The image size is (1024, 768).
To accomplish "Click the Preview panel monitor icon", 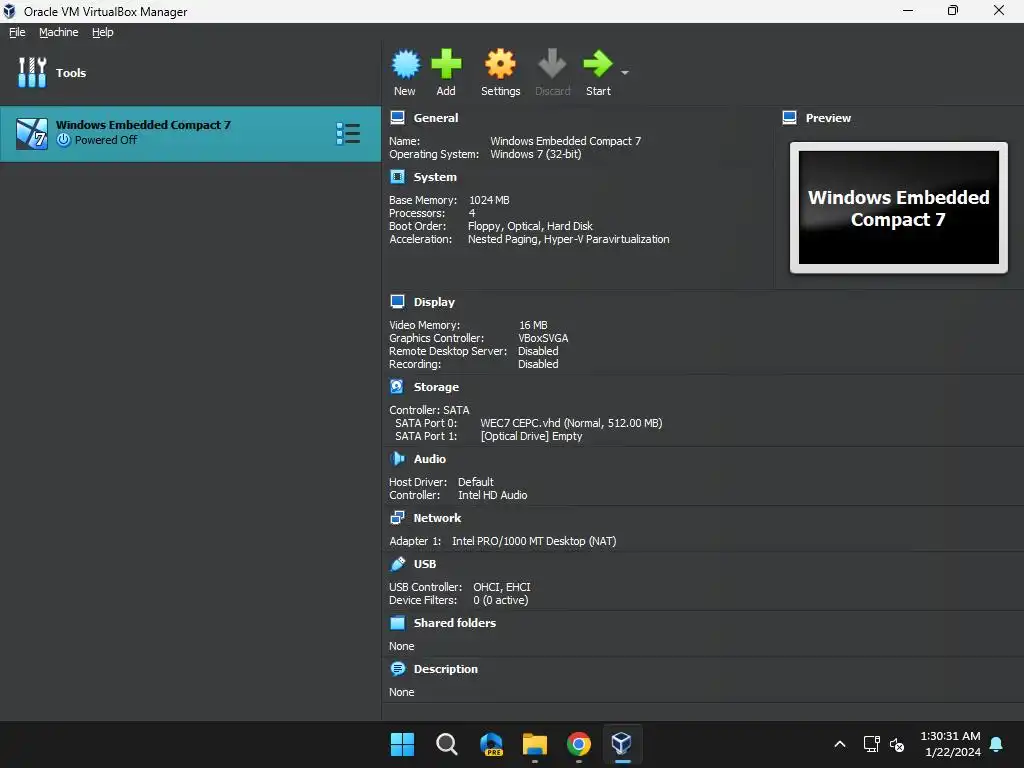I will pyautogui.click(x=789, y=118).
